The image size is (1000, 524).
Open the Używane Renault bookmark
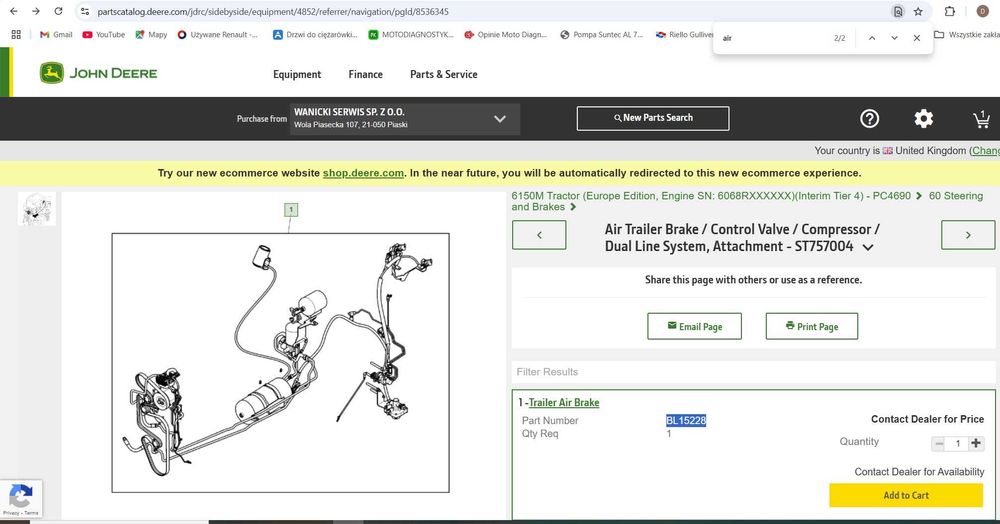217,34
